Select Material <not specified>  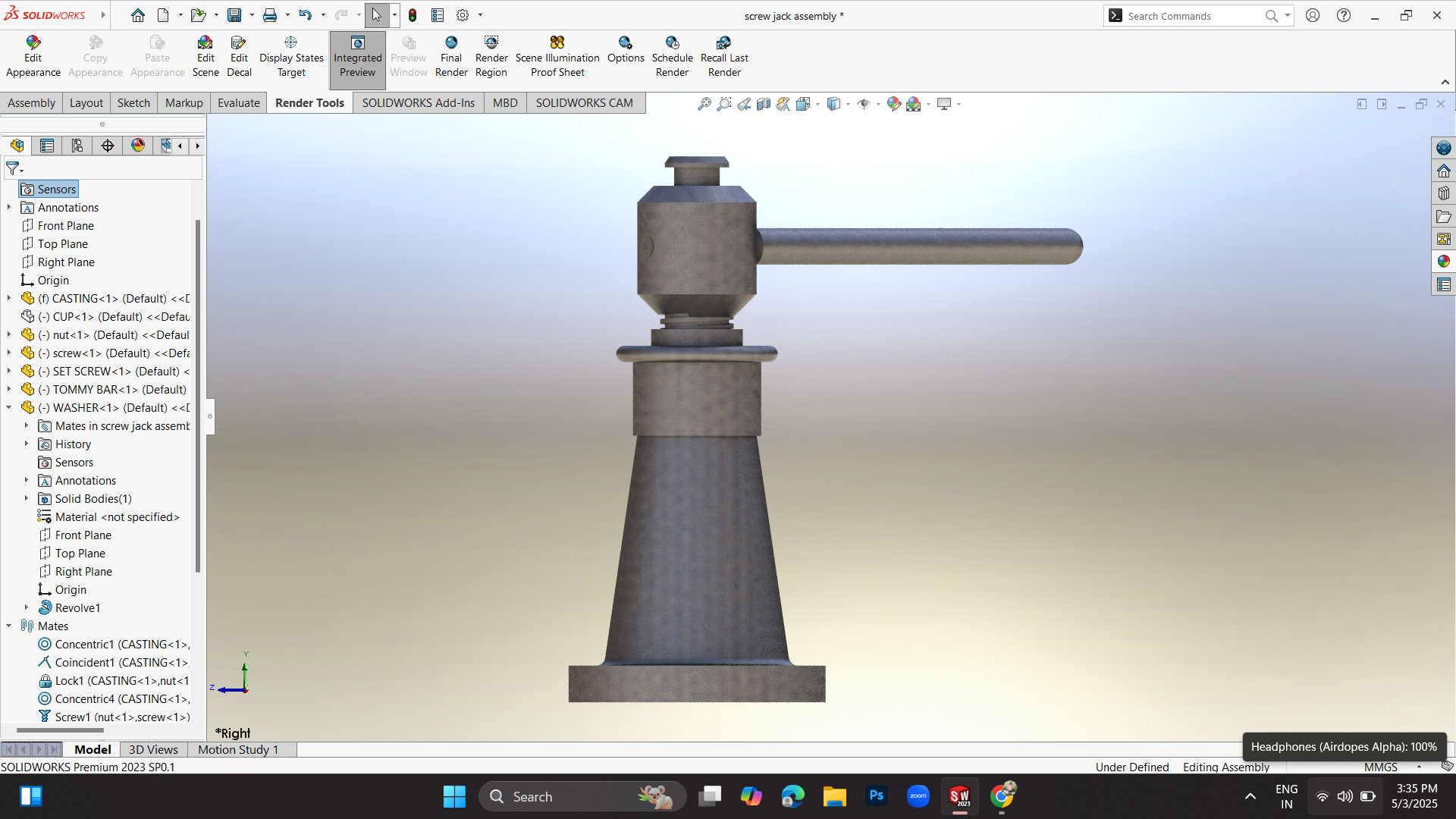(x=108, y=516)
